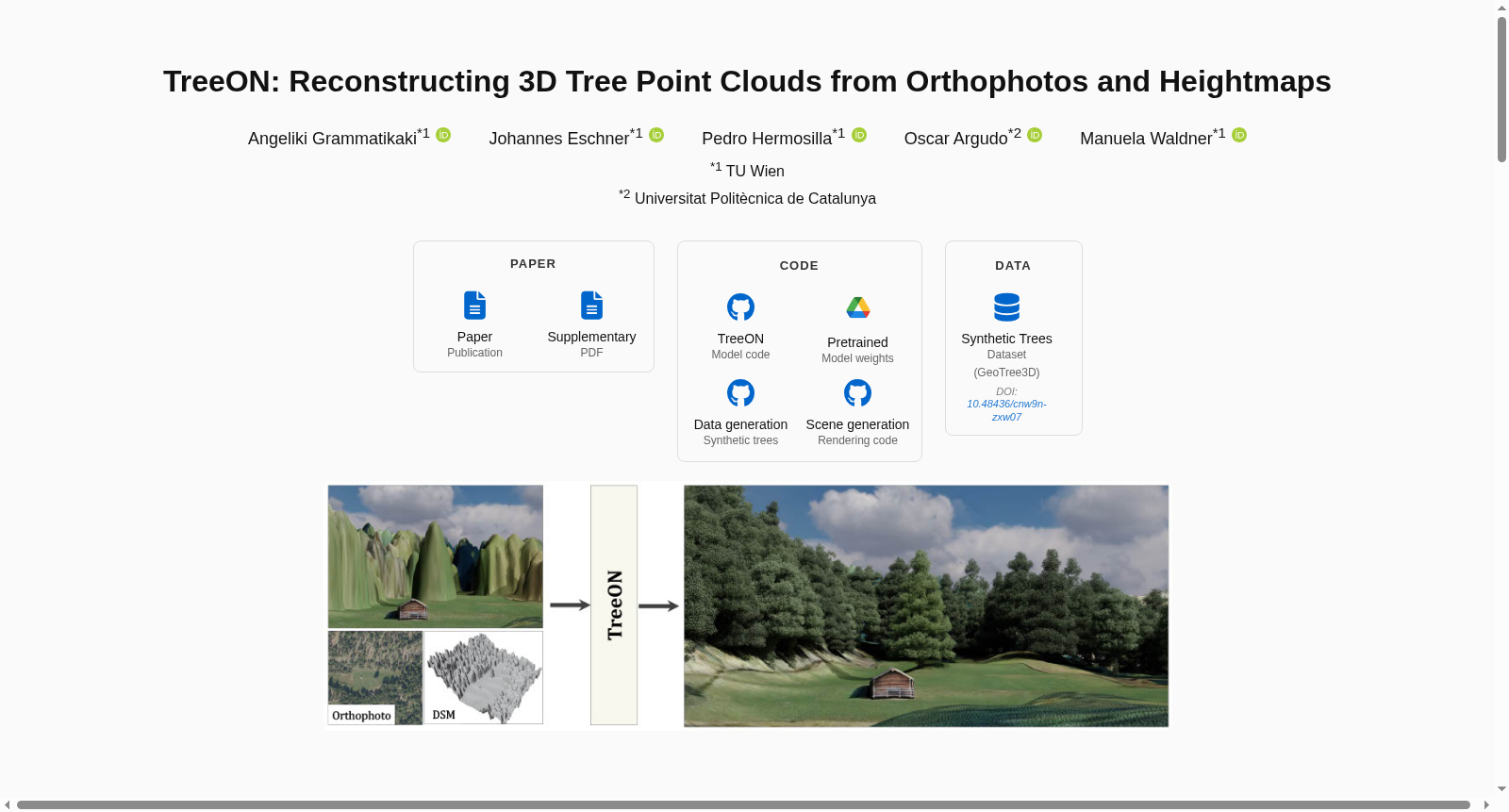
Task: Click the TU Wien affiliation text
Action: (754, 171)
